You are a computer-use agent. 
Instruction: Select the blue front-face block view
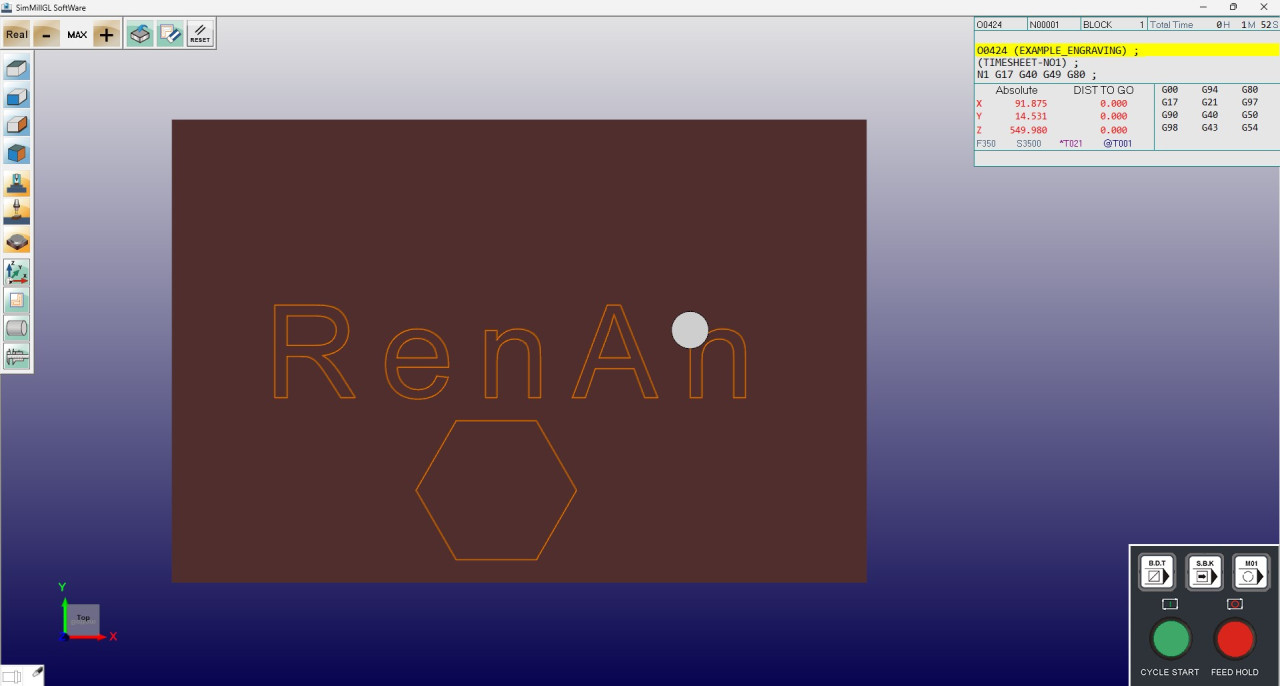17,97
